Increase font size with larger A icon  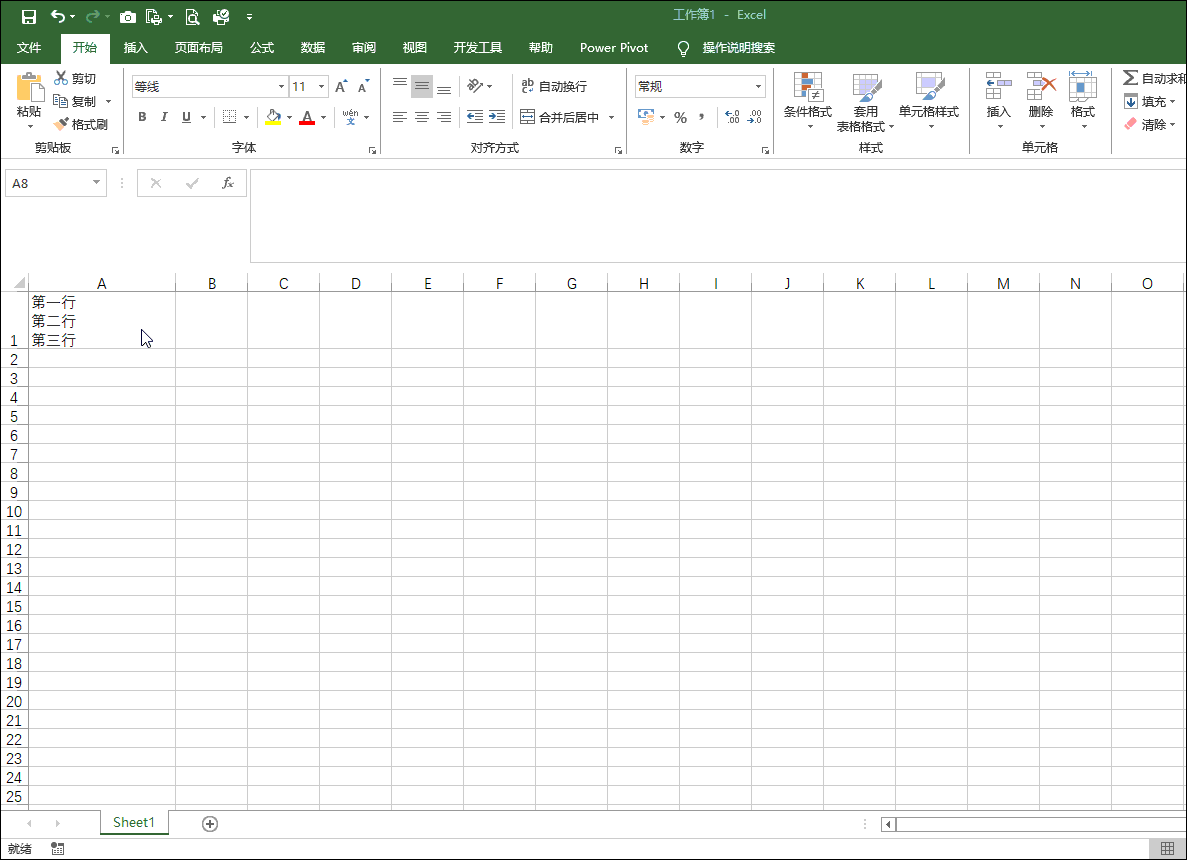click(341, 86)
